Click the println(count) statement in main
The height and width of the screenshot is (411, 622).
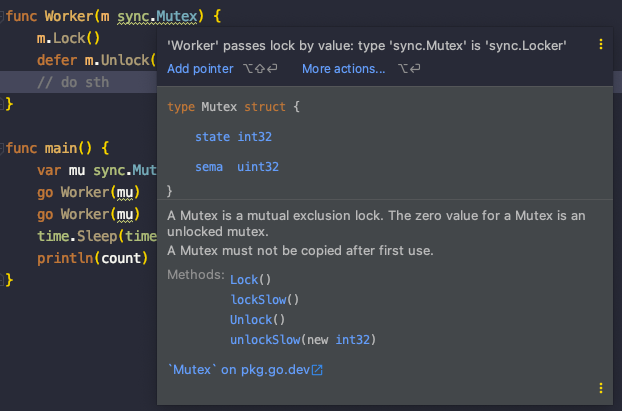click(x=85, y=257)
